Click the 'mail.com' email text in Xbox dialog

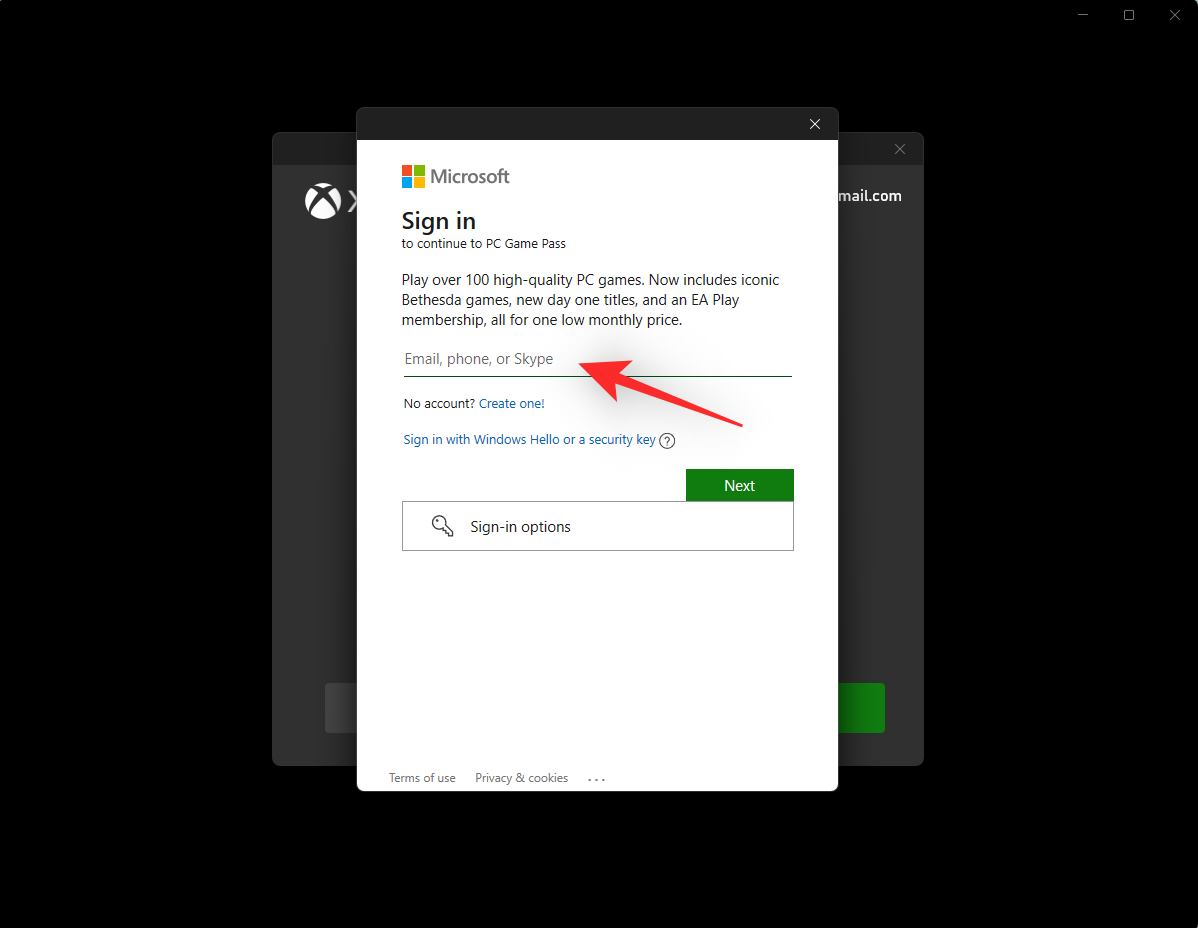click(x=870, y=196)
